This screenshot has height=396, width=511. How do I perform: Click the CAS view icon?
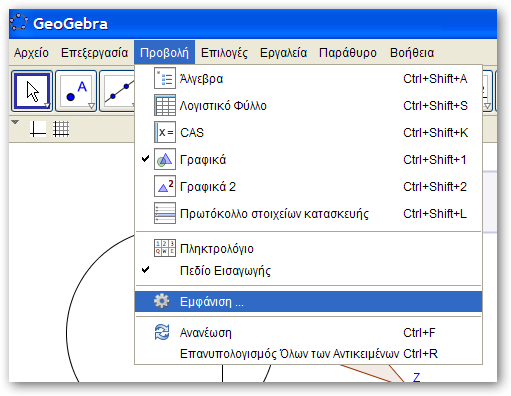pyautogui.click(x=165, y=132)
